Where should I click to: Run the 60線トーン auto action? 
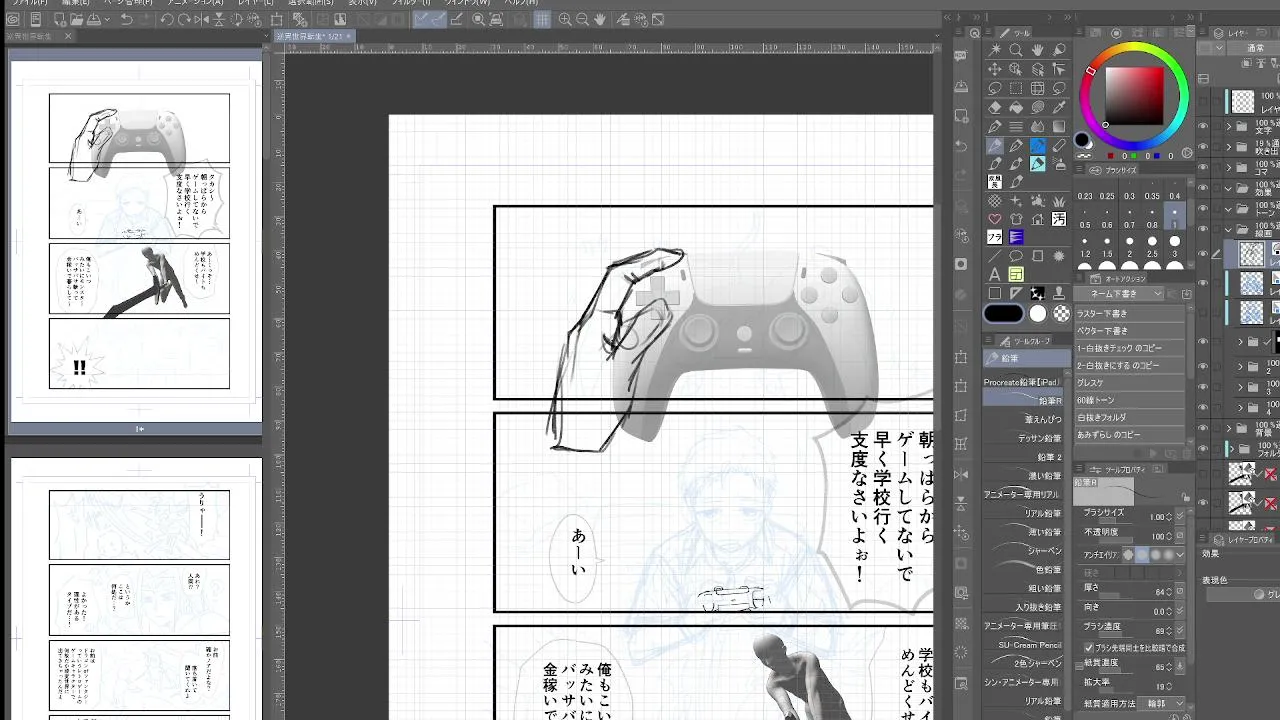click(x=1131, y=400)
